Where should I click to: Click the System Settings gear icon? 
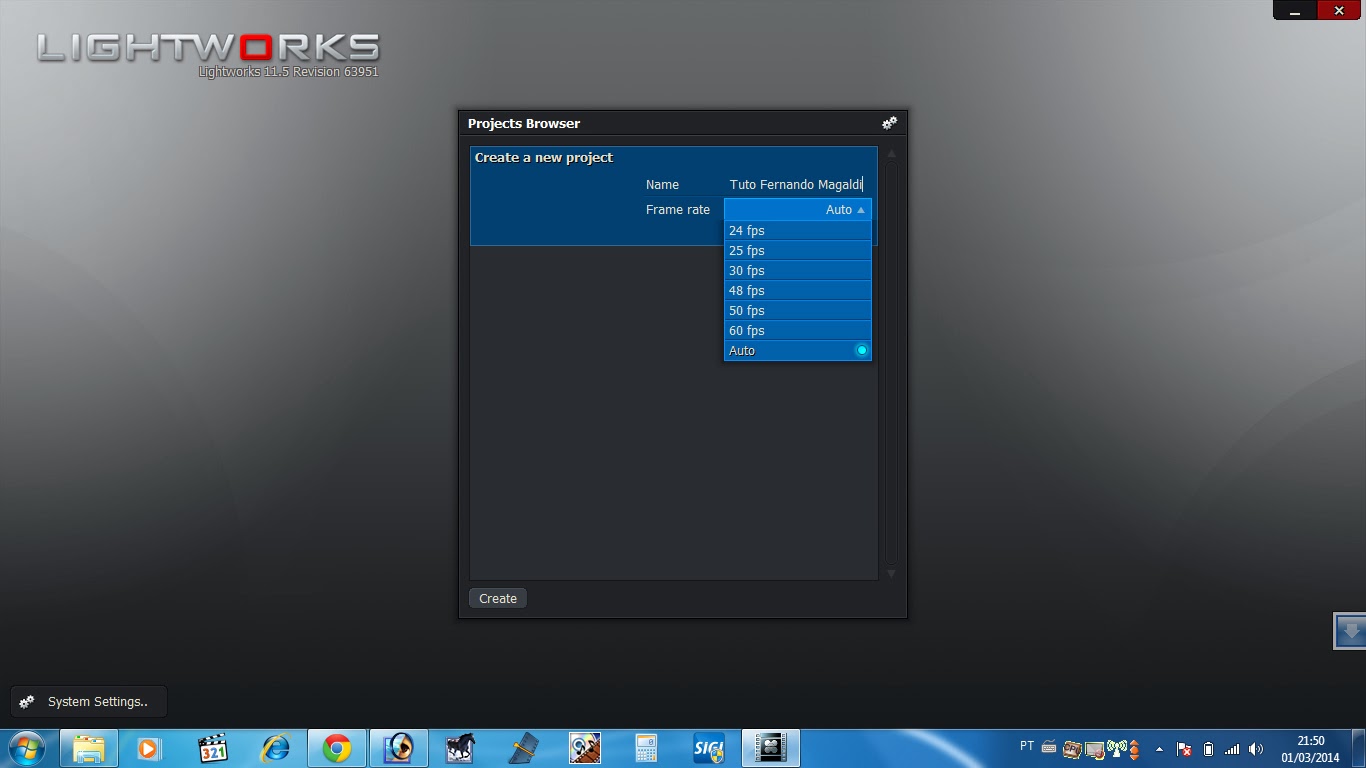(27, 702)
